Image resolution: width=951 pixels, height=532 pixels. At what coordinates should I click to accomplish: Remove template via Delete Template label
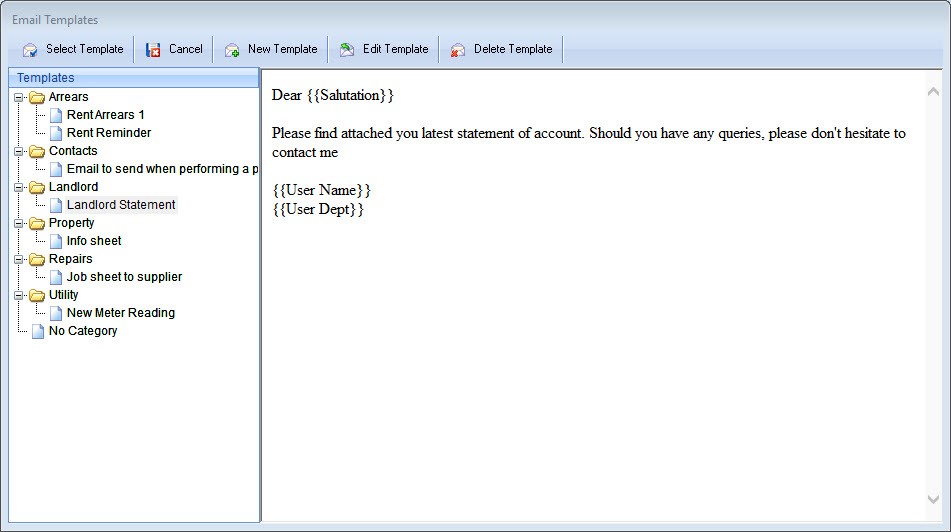click(513, 49)
